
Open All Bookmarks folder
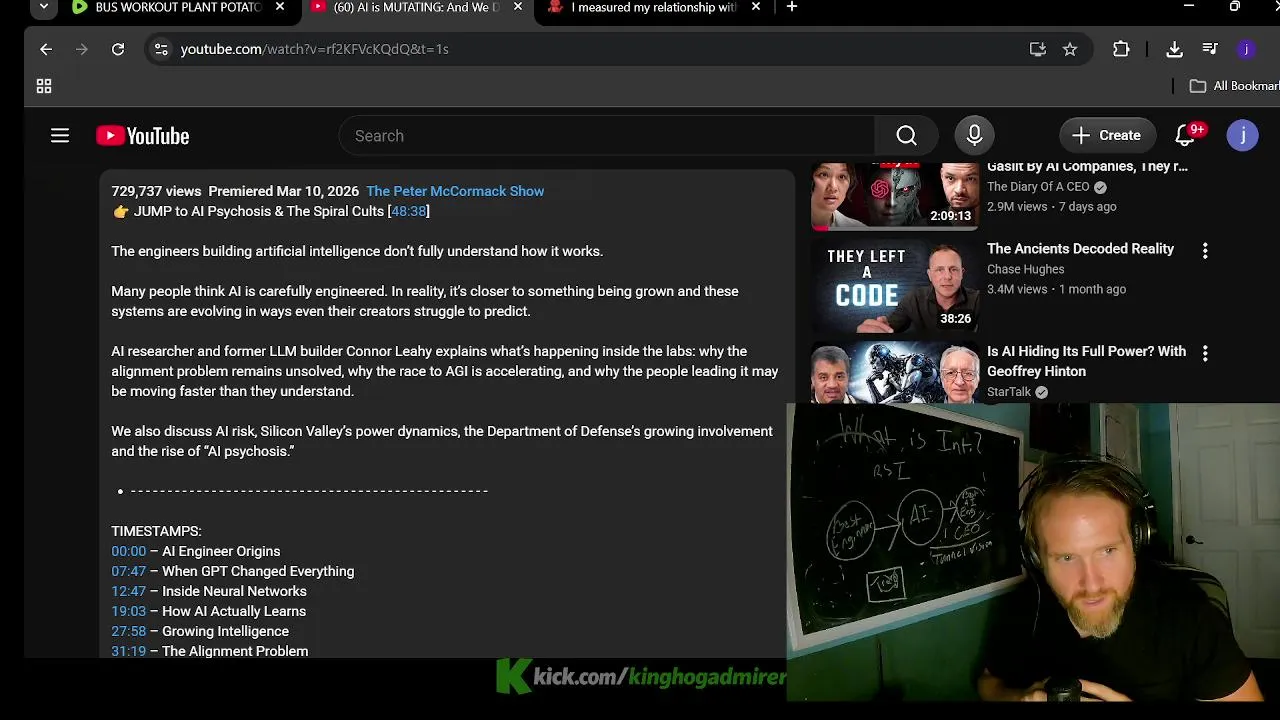(x=1234, y=86)
